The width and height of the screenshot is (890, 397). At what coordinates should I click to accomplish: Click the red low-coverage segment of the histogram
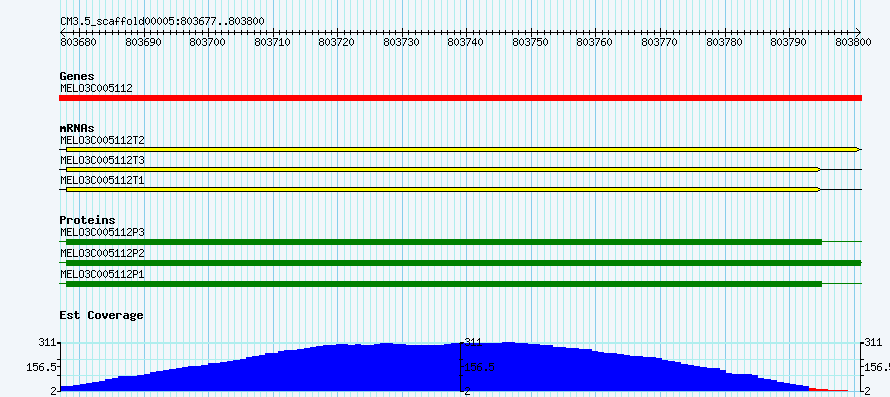coord(829,390)
